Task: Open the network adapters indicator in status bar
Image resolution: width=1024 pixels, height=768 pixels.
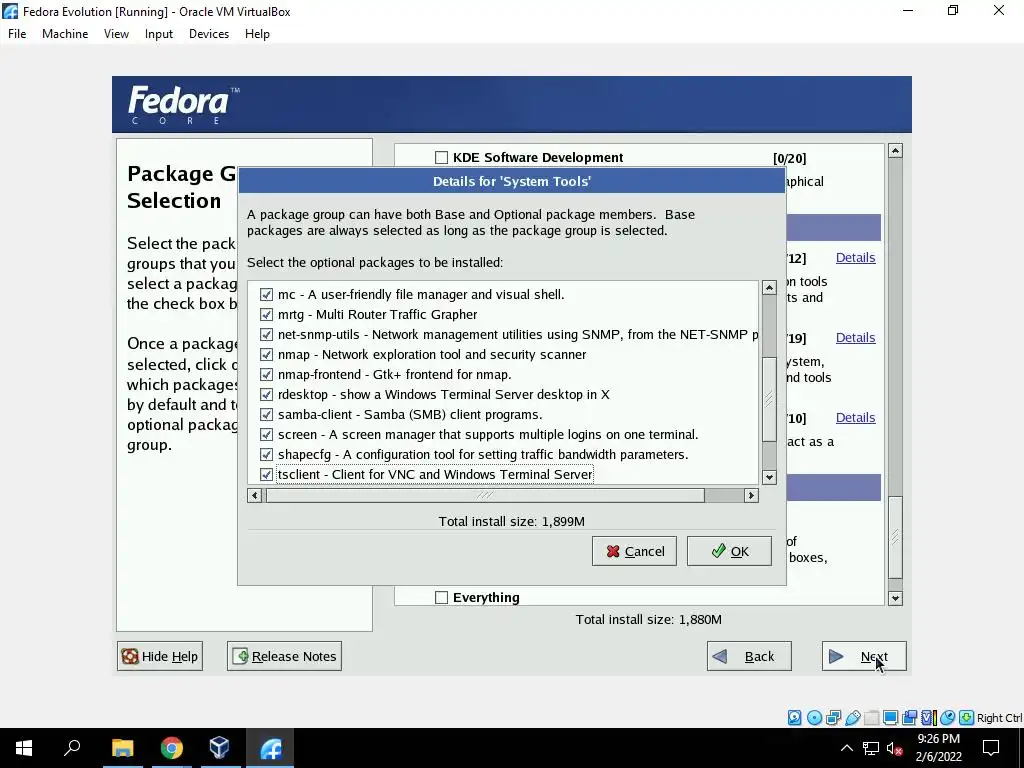Action: tap(833, 718)
